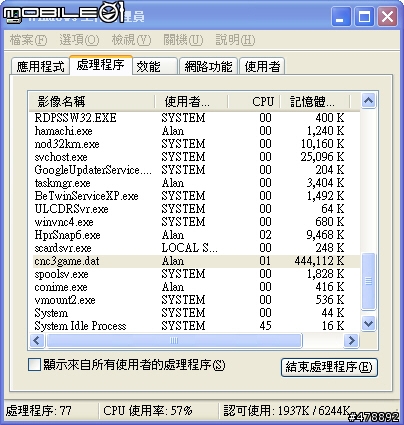Select the RDPSSW32.EXE process row
Viewport: 404px width, 425px height.
[x=194, y=118]
